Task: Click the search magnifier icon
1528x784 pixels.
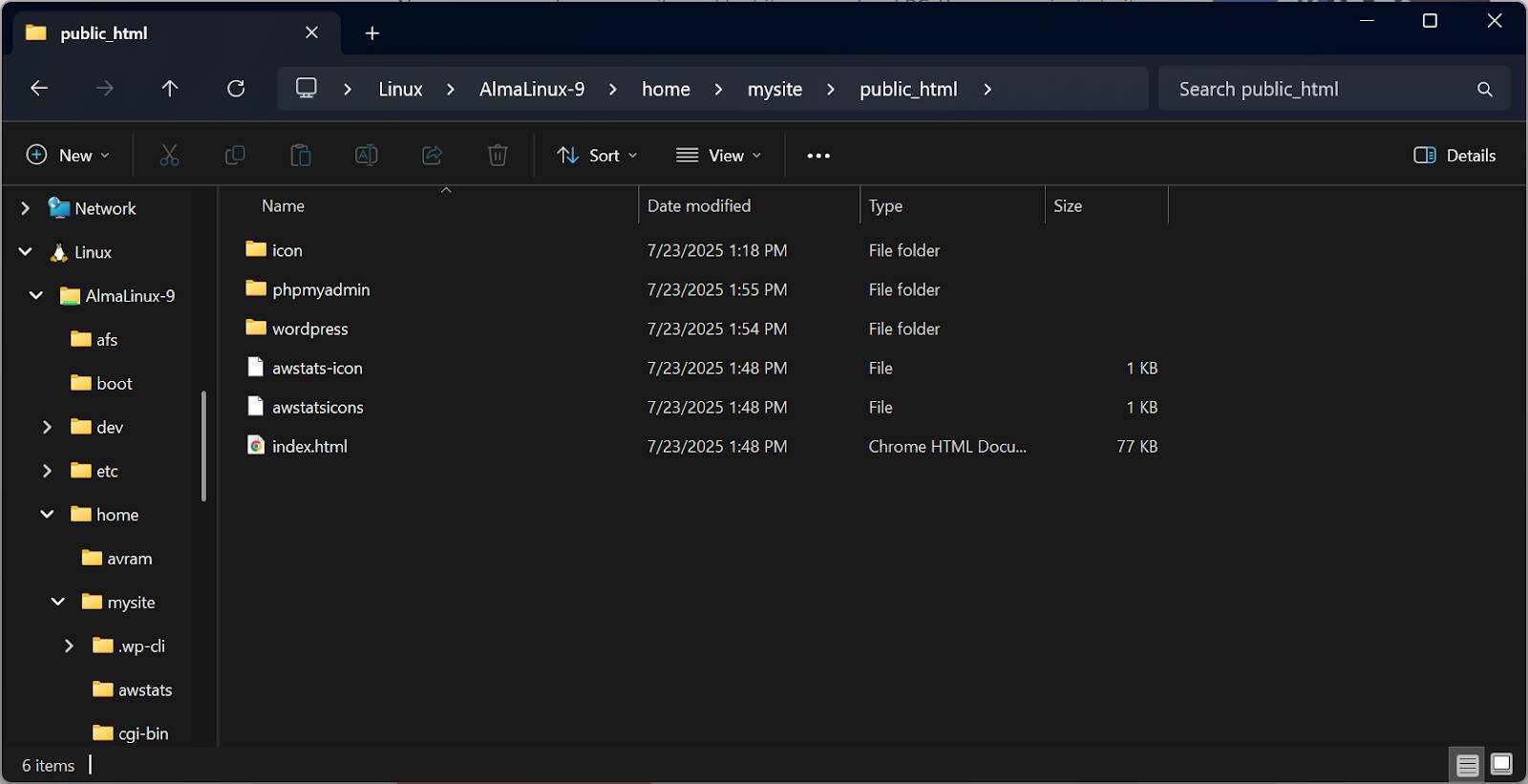Action: coord(1484,89)
